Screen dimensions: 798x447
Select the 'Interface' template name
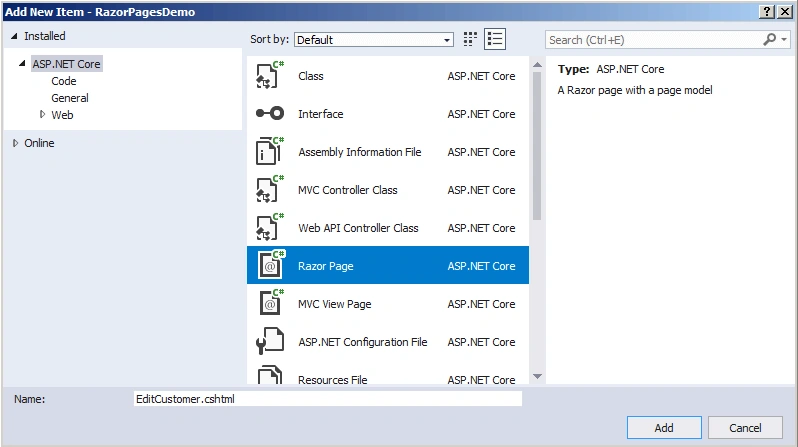pos(321,114)
